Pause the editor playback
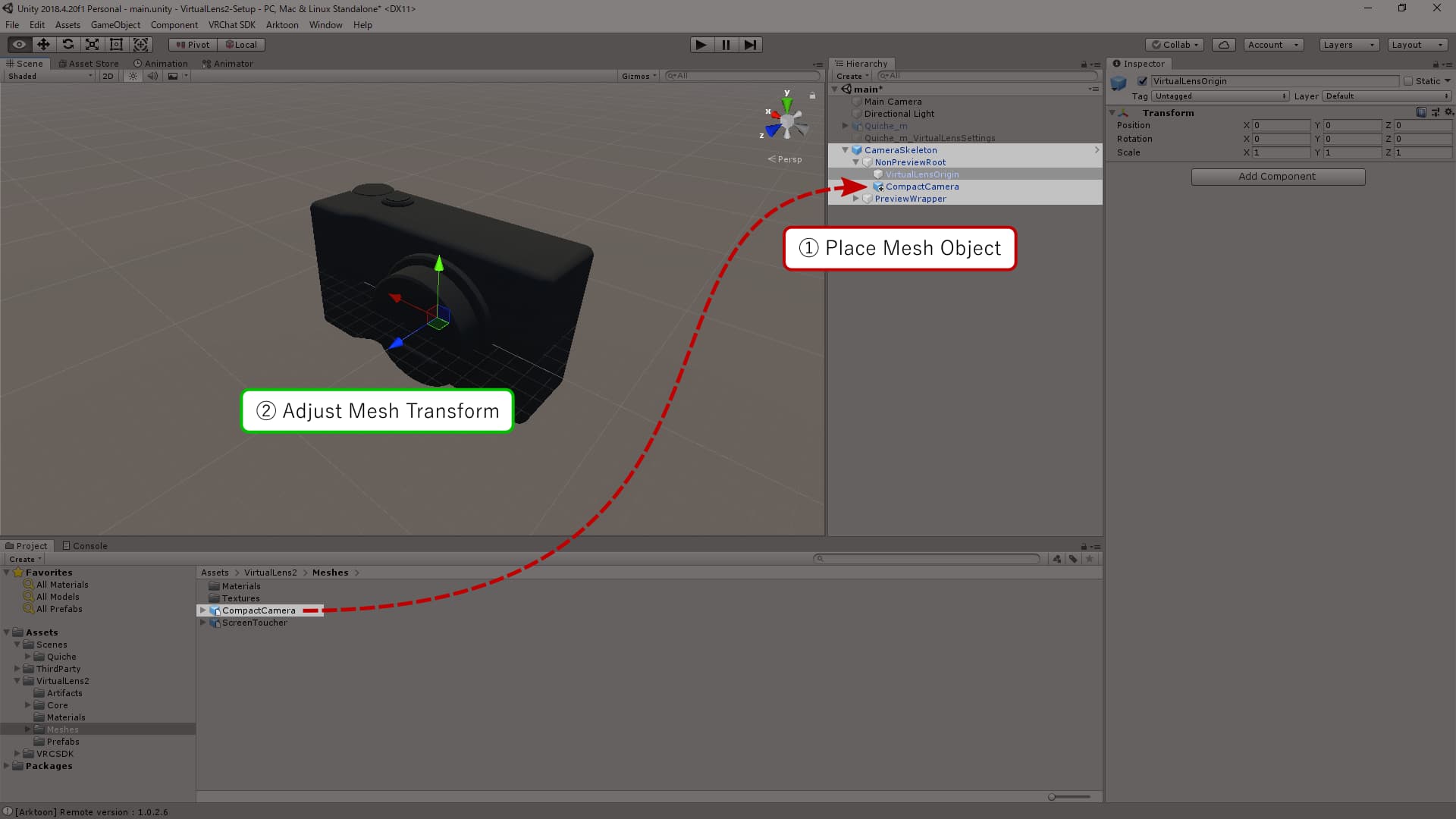This screenshot has width=1456, height=819. 726,45
